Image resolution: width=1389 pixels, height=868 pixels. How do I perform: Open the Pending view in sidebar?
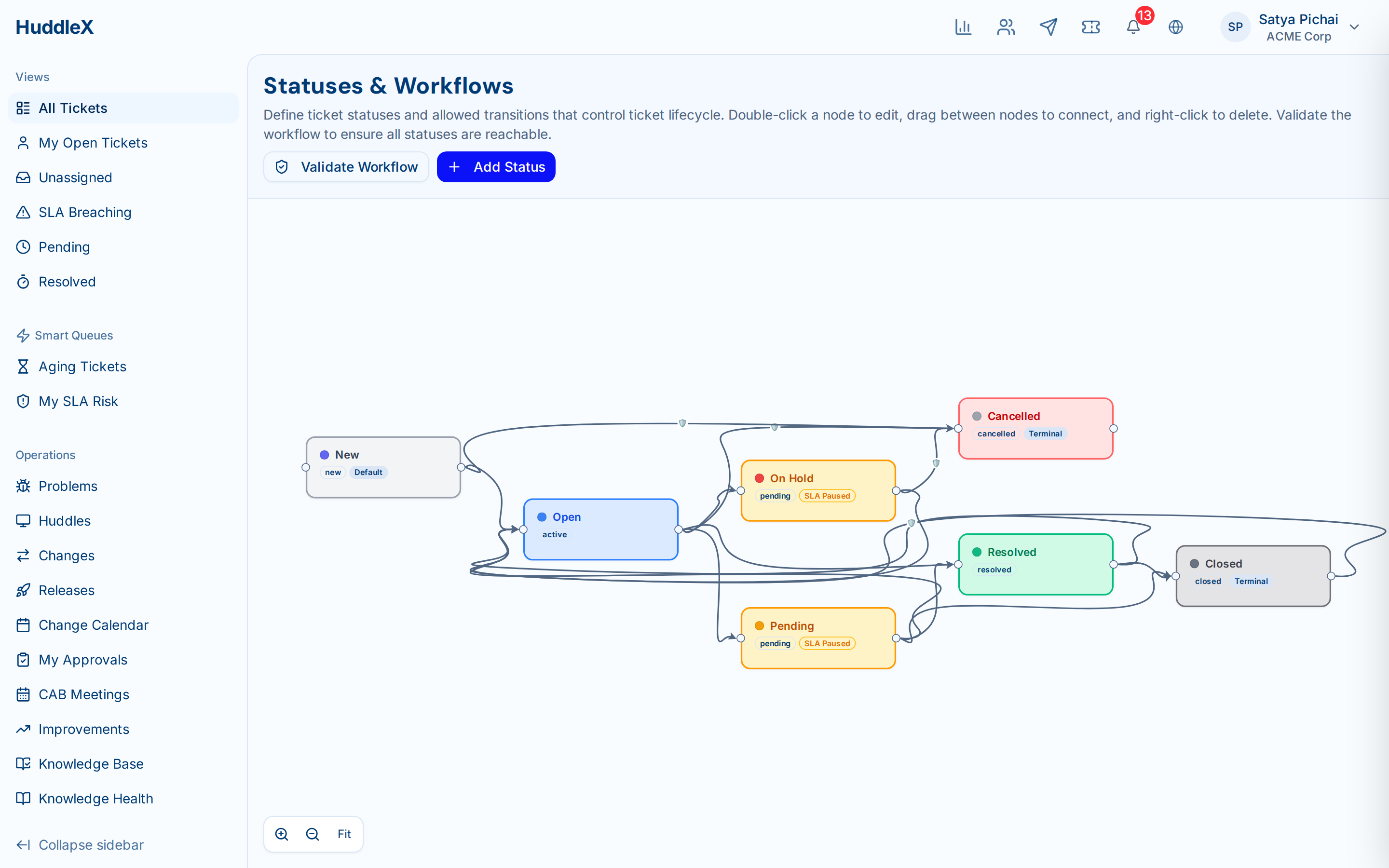(123, 247)
